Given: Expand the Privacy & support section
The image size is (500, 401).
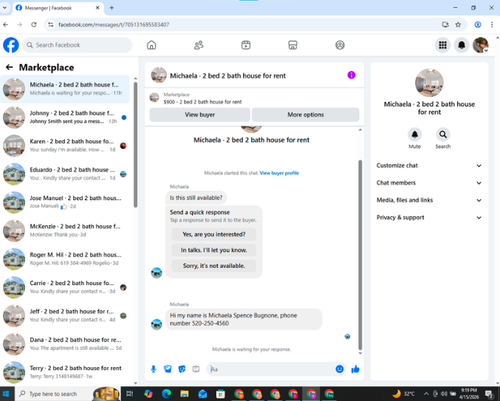Looking at the screenshot, I should [x=429, y=218].
